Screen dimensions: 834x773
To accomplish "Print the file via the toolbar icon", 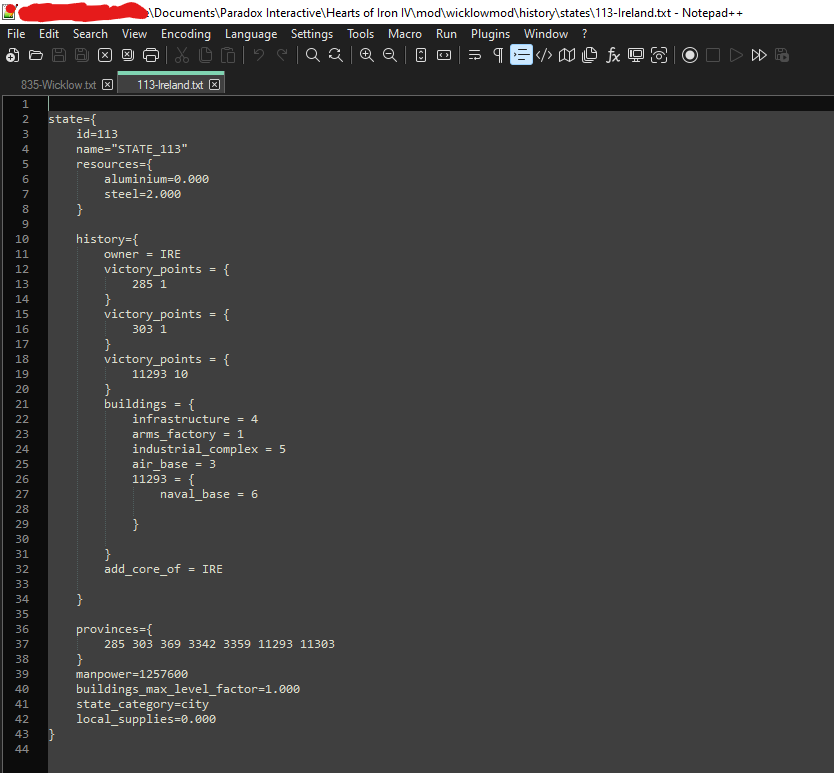I will click(x=150, y=55).
